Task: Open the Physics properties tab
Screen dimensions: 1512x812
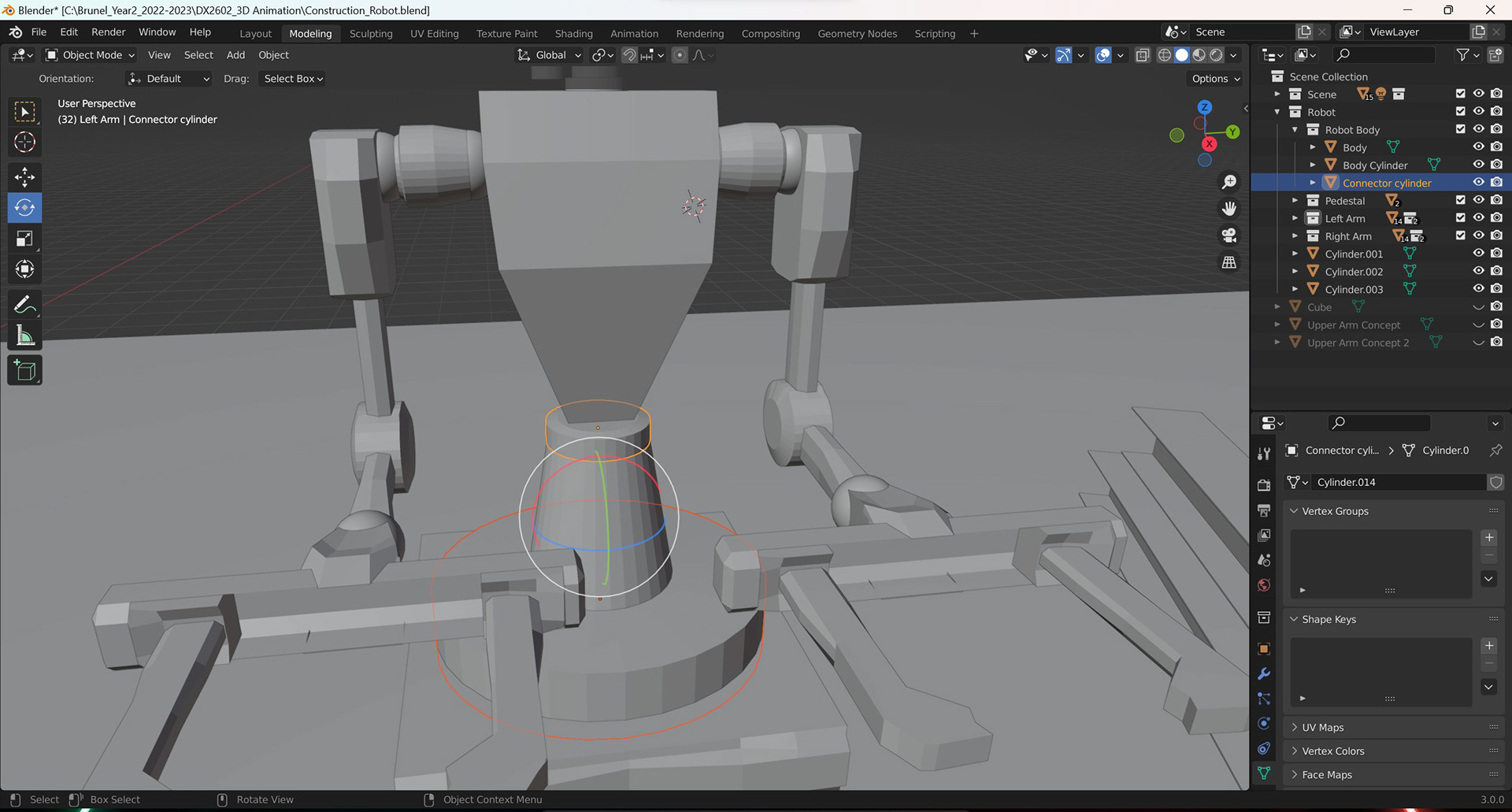Action: (x=1264, y=724)
